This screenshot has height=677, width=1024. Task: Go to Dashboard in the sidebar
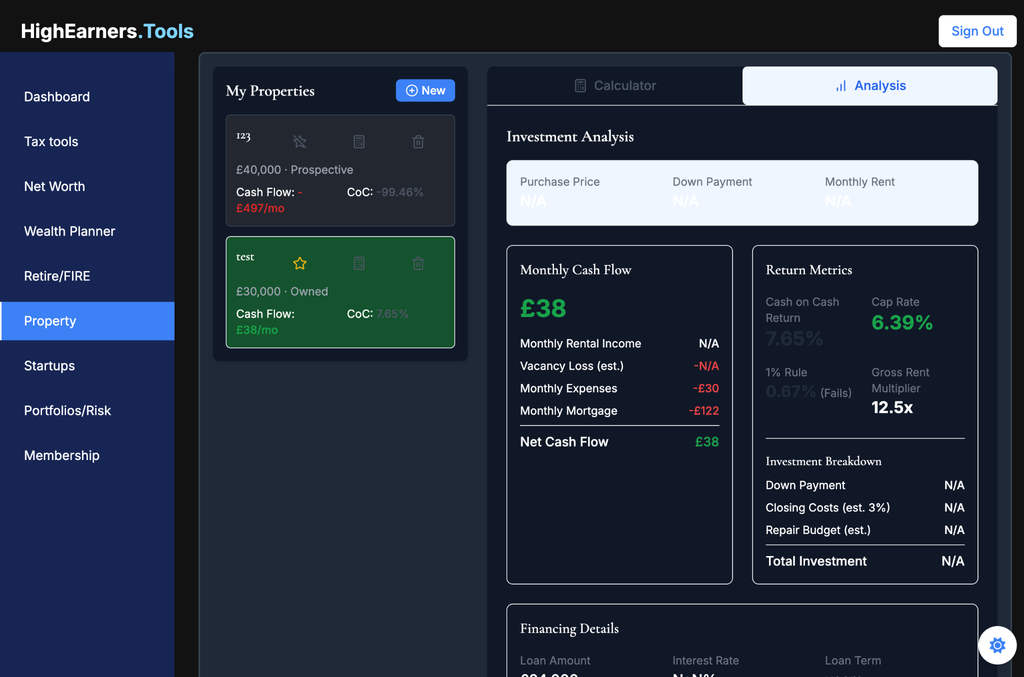tap(57, 97)
